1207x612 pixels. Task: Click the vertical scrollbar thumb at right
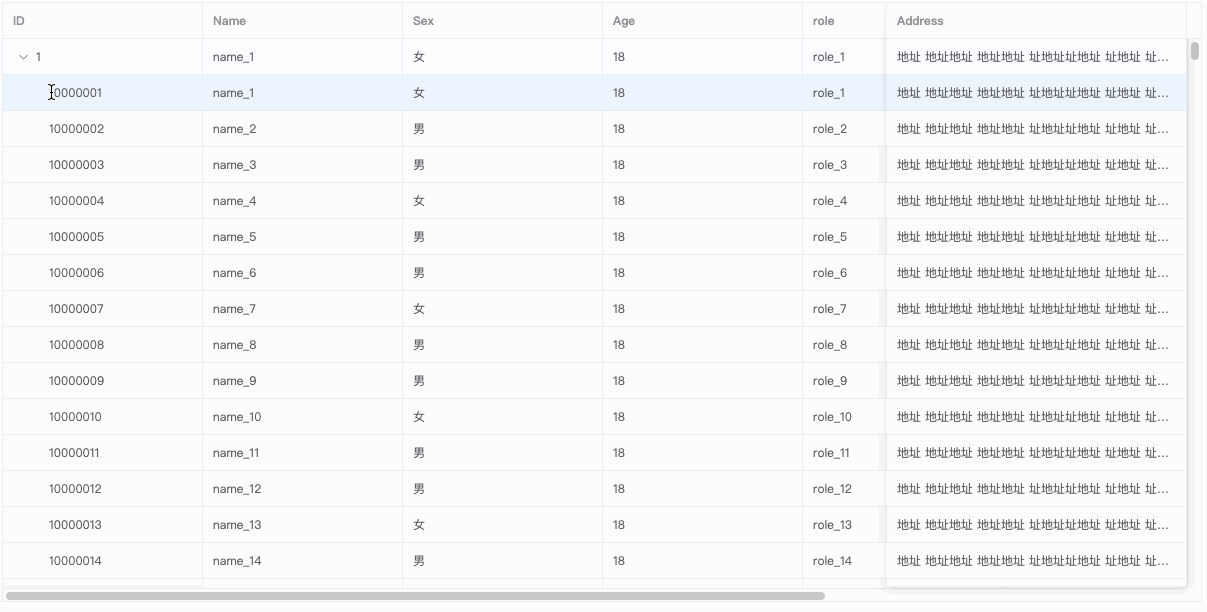coord(1194,50)
